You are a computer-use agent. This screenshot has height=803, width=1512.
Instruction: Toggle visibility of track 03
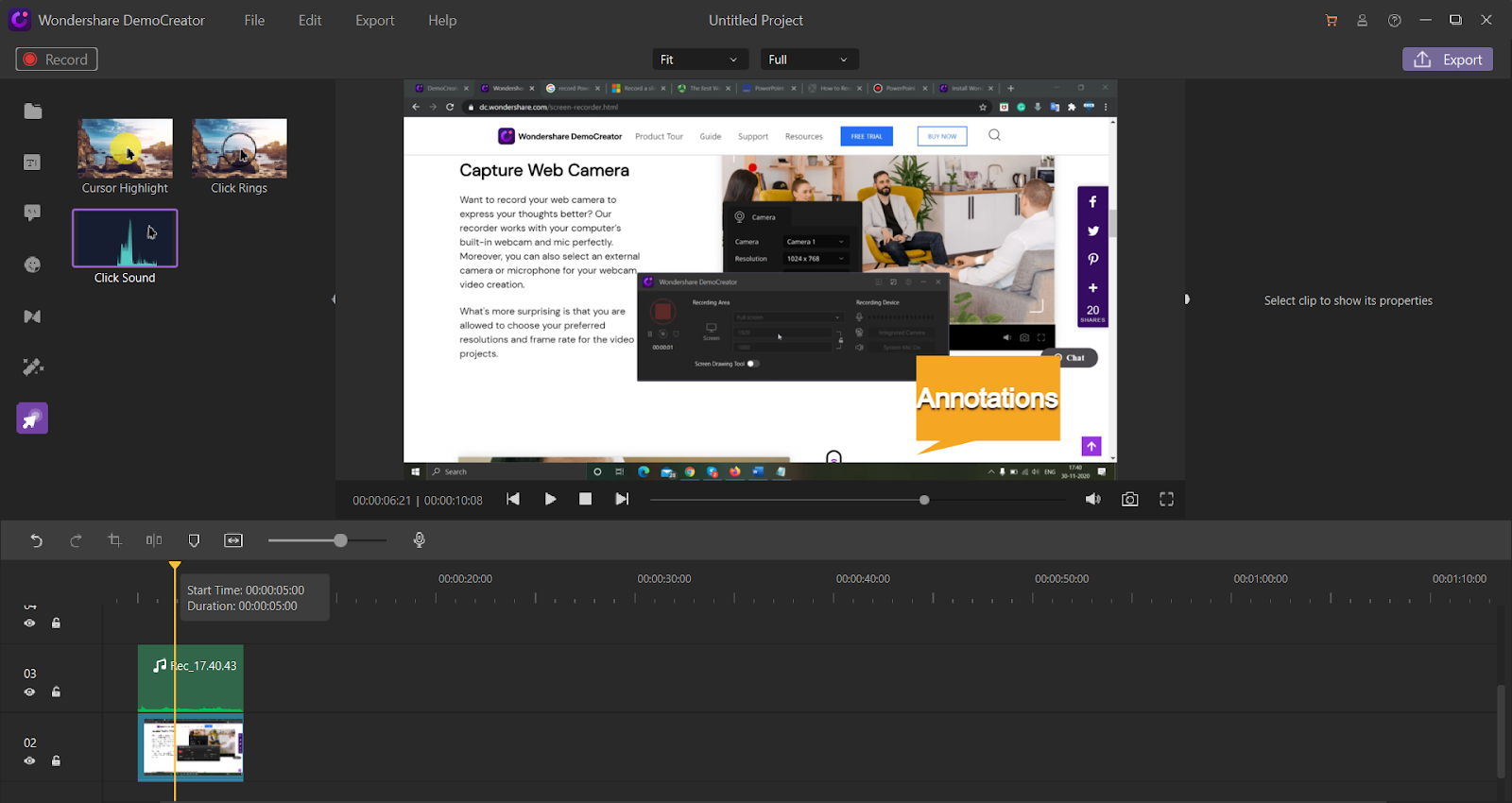pyautogui.click(x=30, y=692)
